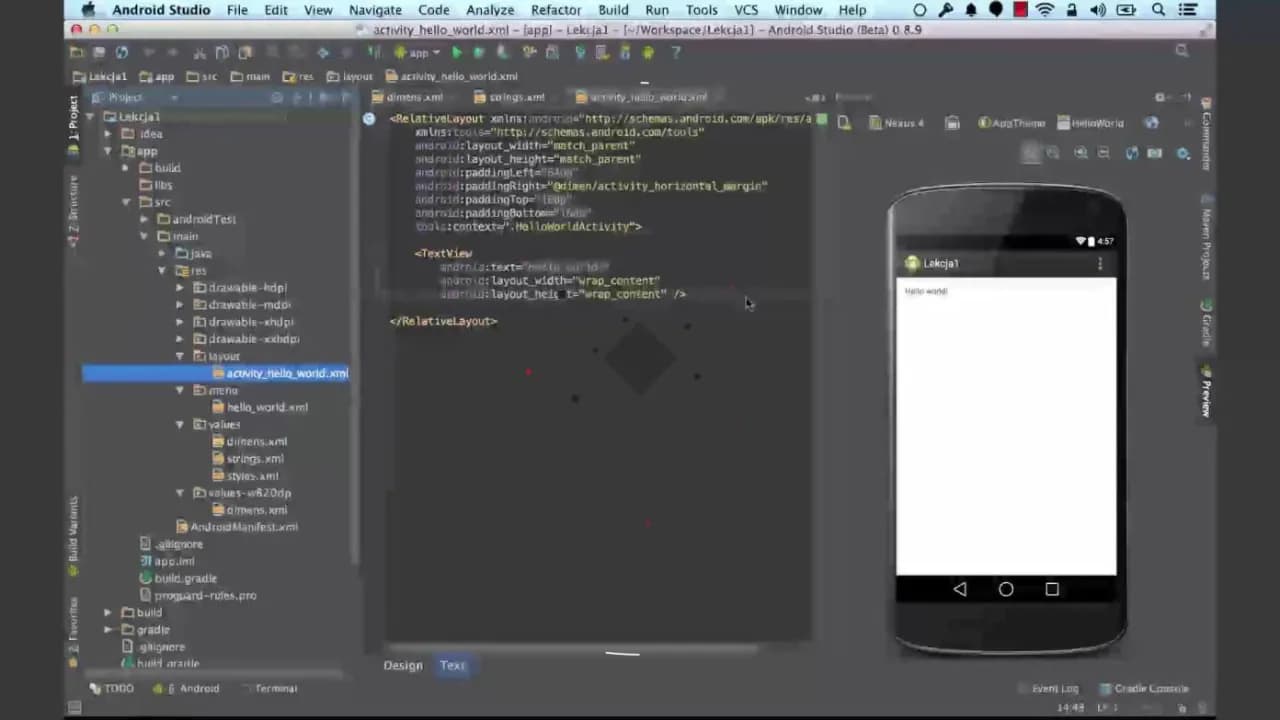Switch to the Design view button
This screenshot has width=1280, height=720.
point(403,665)
